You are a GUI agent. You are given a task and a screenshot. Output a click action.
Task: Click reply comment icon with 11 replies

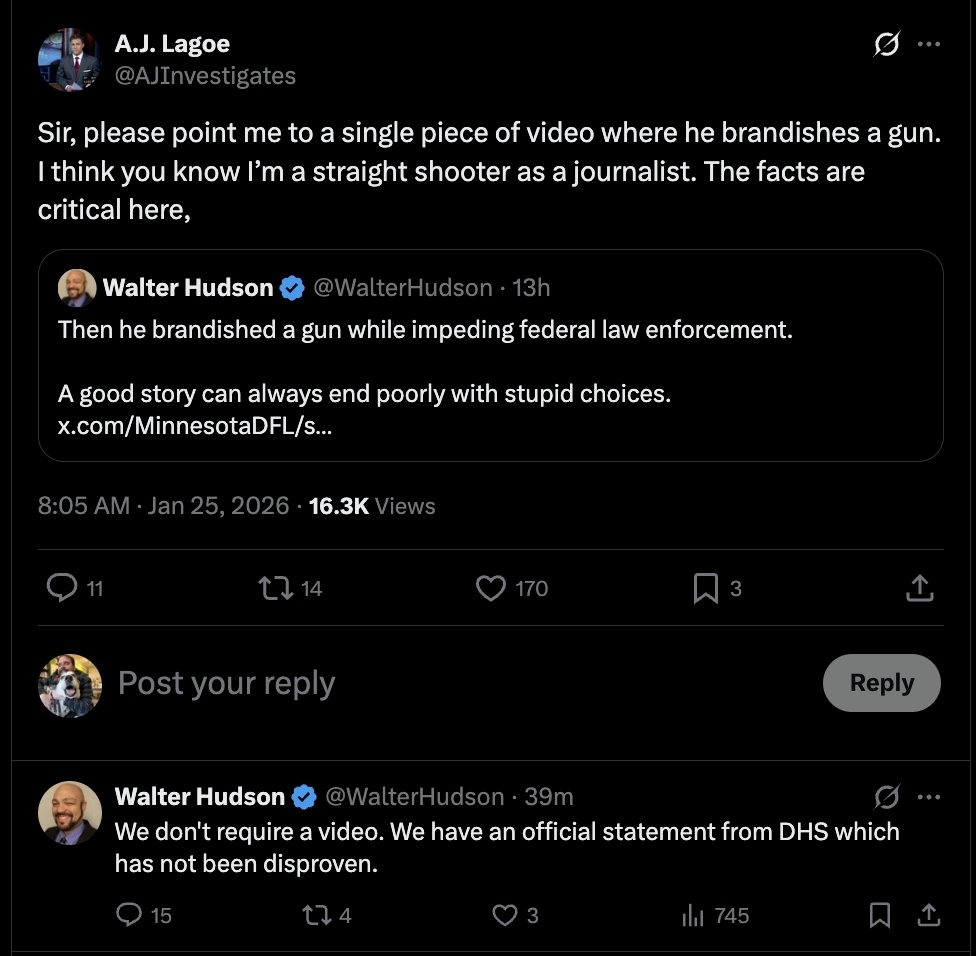click(63, 589)
